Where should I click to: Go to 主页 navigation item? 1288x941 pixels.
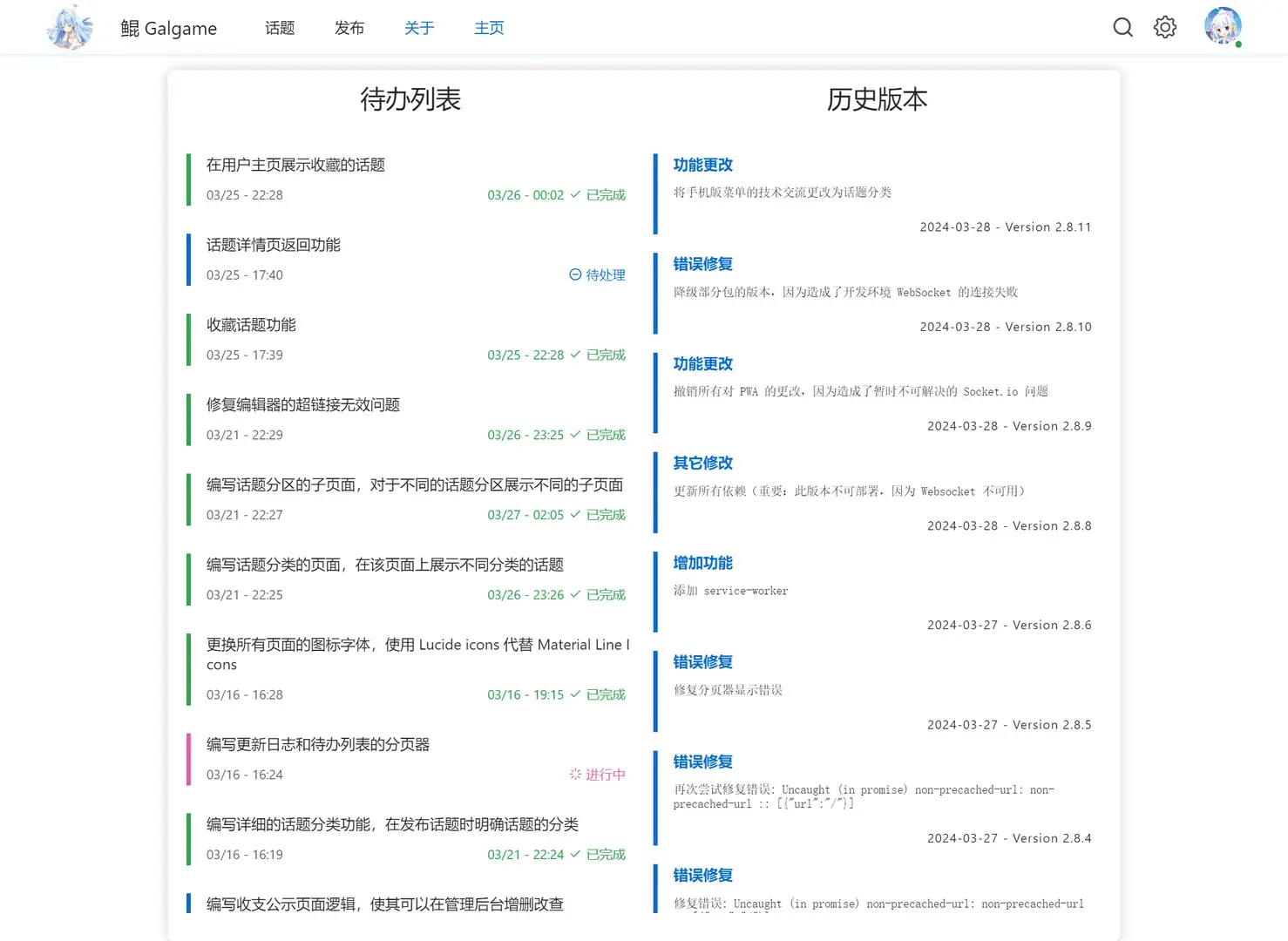489,28
